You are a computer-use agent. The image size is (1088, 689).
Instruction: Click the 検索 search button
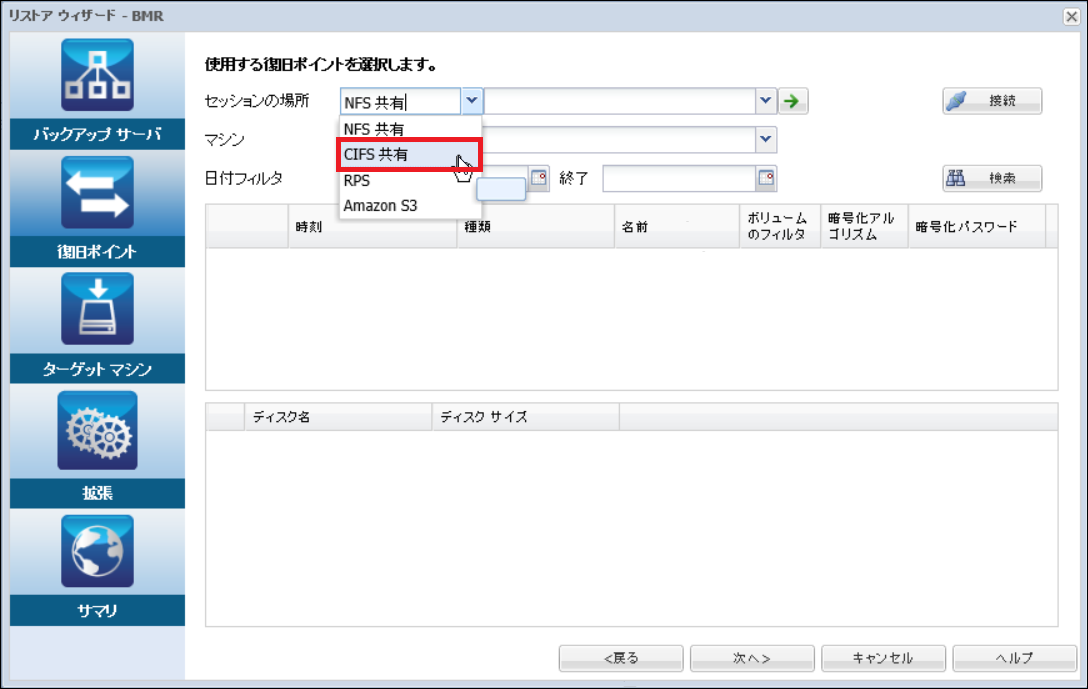click(x=992, y=178)
